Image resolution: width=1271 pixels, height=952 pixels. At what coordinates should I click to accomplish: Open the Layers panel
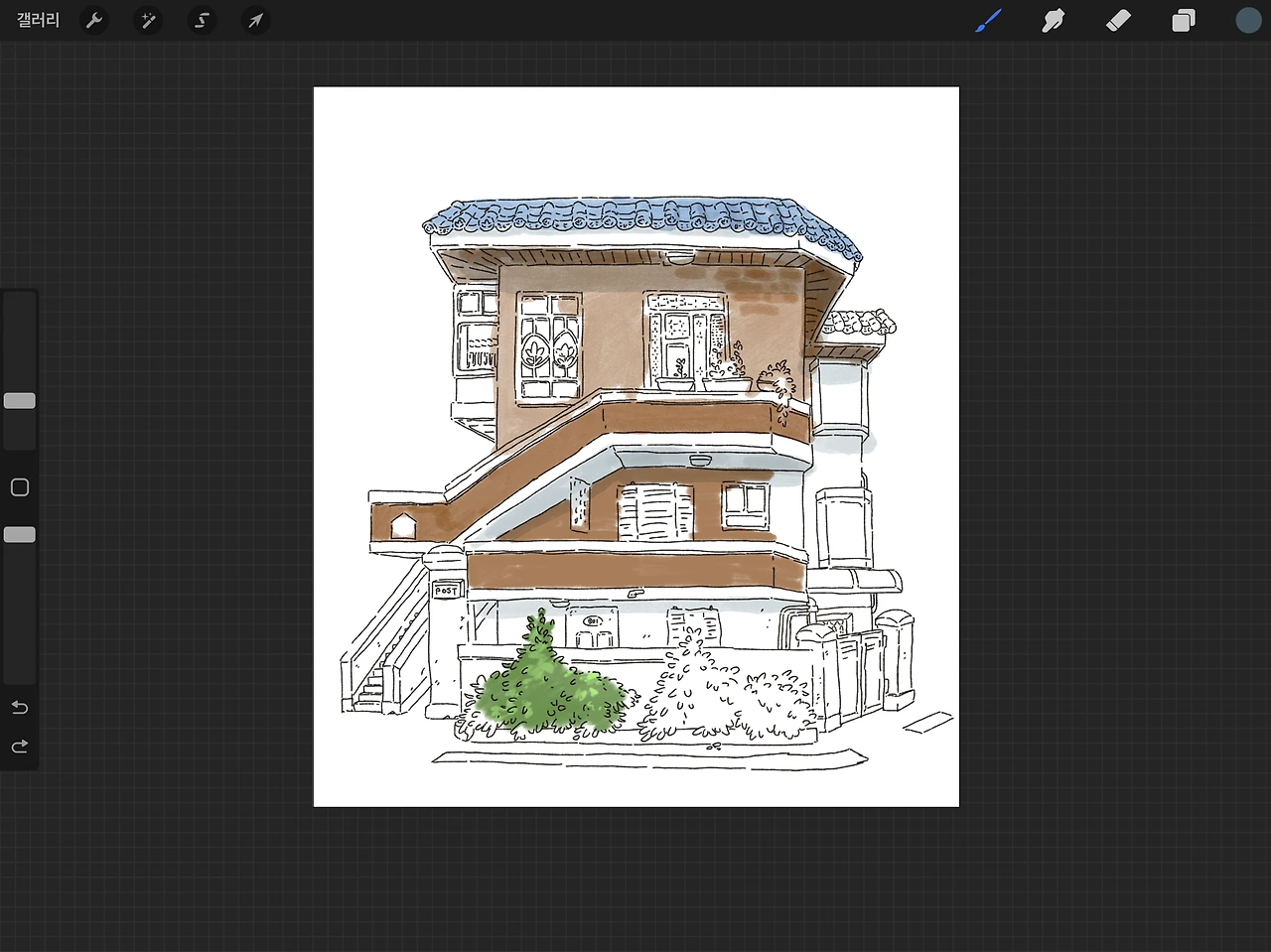[x=1184, y=20]
